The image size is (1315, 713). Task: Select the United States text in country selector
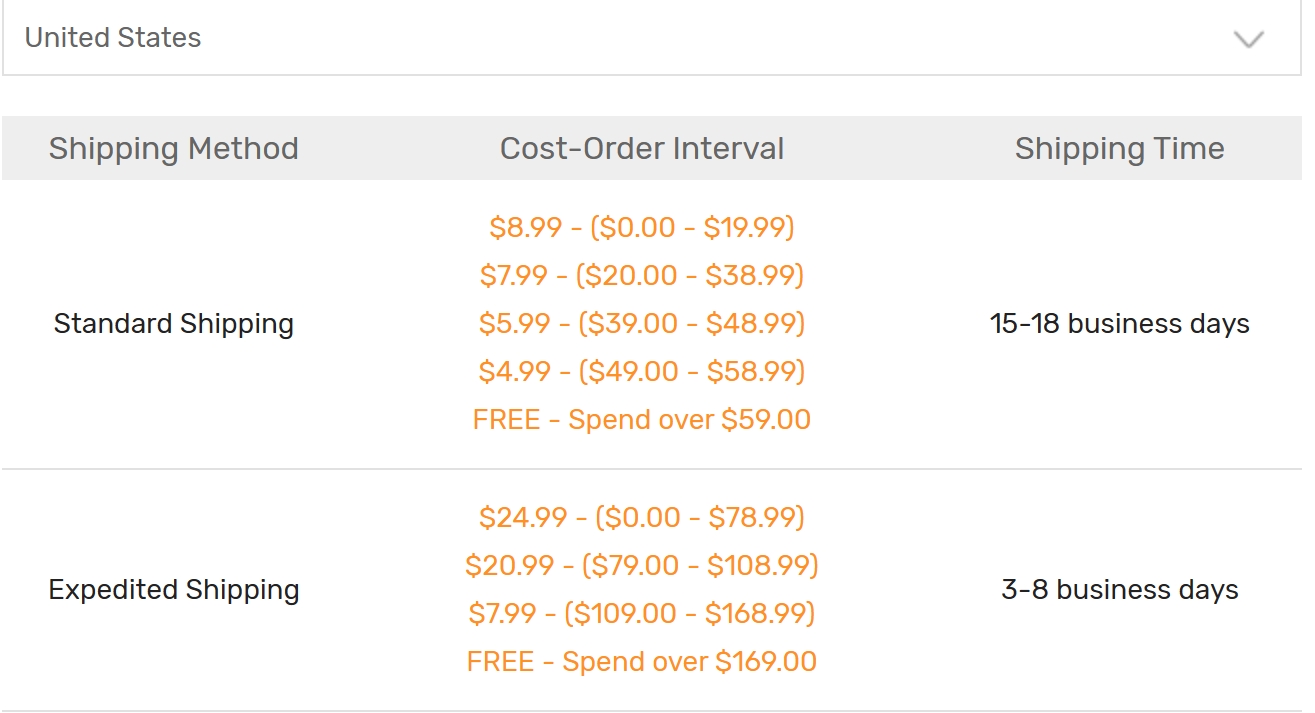(113, 38)
